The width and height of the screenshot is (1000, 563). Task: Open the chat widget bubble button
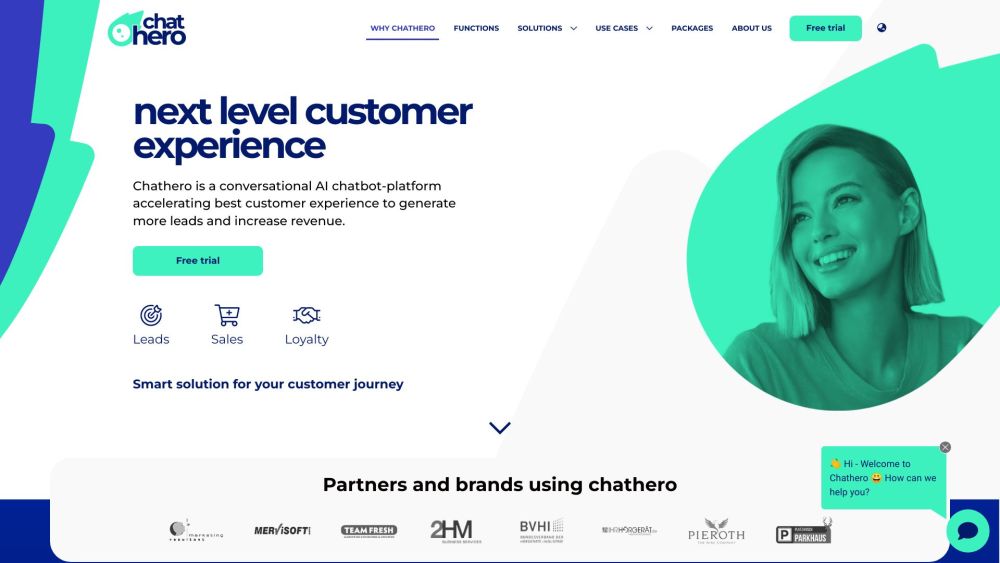tap(967, 530)
